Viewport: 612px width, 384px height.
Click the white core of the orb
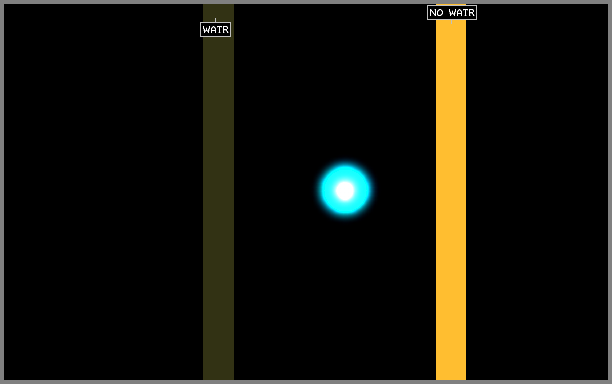(345, 190)
